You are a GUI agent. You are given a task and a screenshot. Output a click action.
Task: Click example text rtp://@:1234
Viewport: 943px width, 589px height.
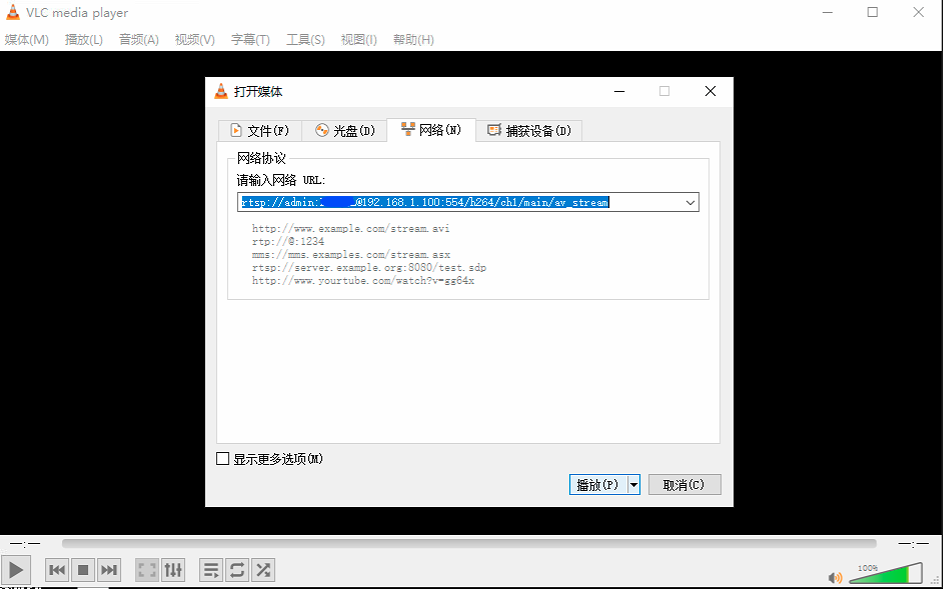tap(288, 241)
